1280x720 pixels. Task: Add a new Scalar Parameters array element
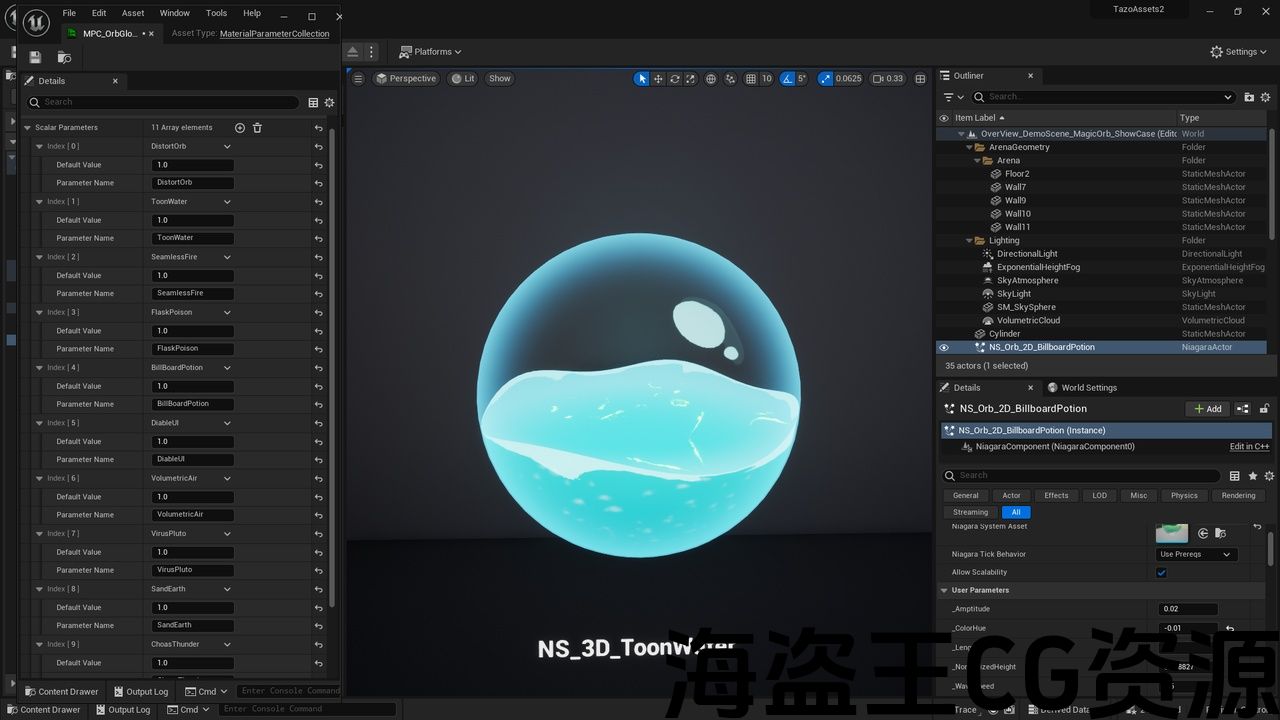(239, 128)
